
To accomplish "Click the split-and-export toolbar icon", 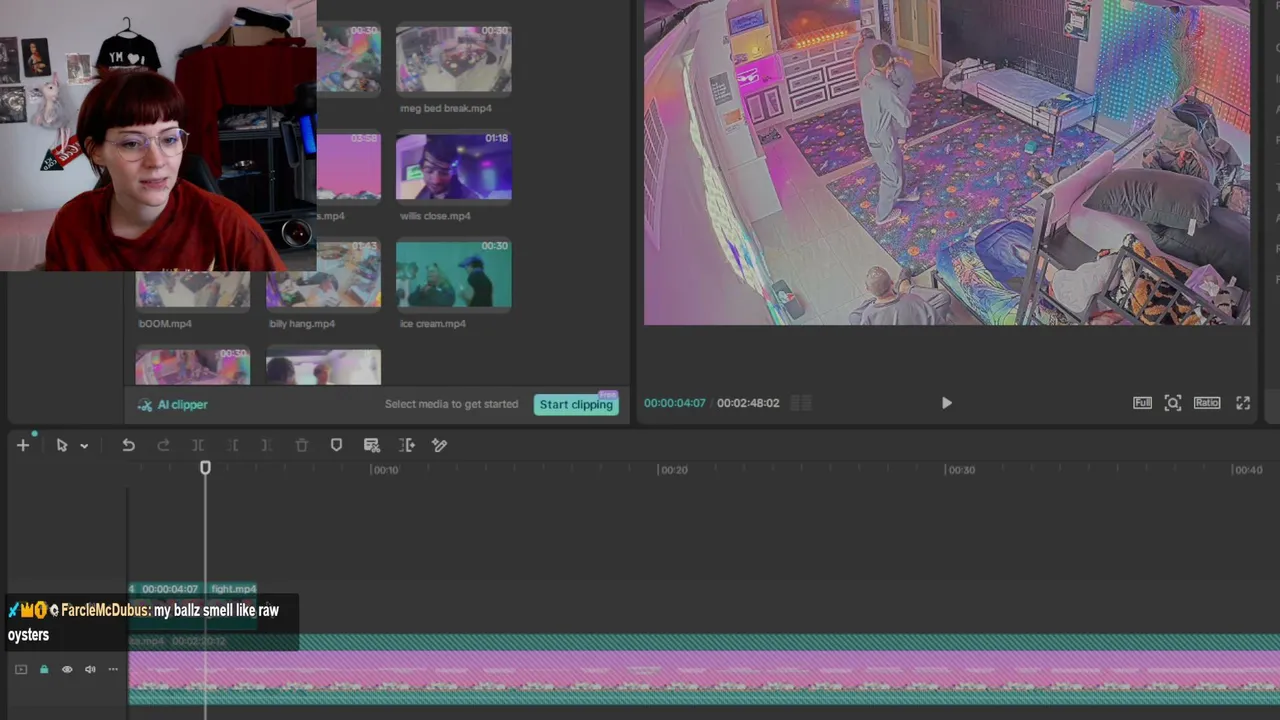I will [x=407, y=445].
